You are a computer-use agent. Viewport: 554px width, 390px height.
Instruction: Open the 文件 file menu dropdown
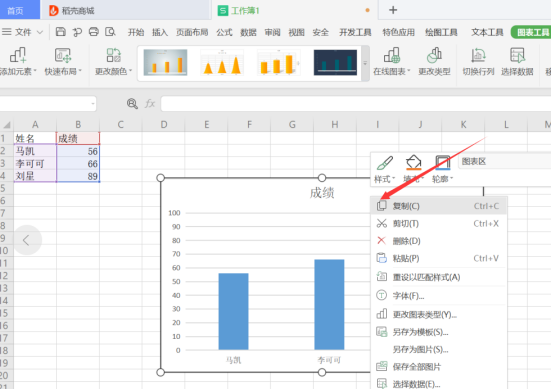point(23,32)
